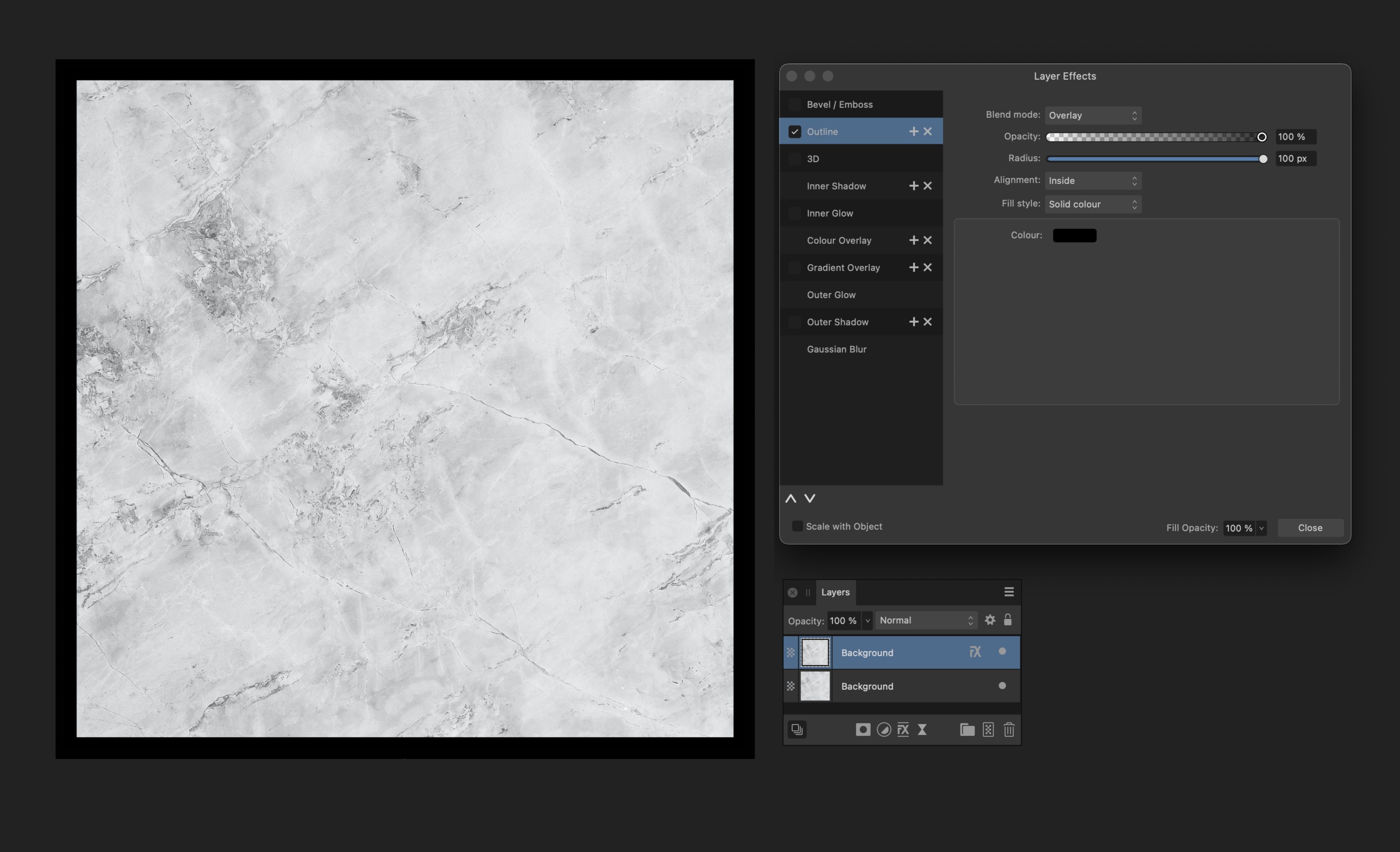This screenshot has height=852, width=1400.
Task: Click the Radius slider handle
Action: click(1263, 159)
